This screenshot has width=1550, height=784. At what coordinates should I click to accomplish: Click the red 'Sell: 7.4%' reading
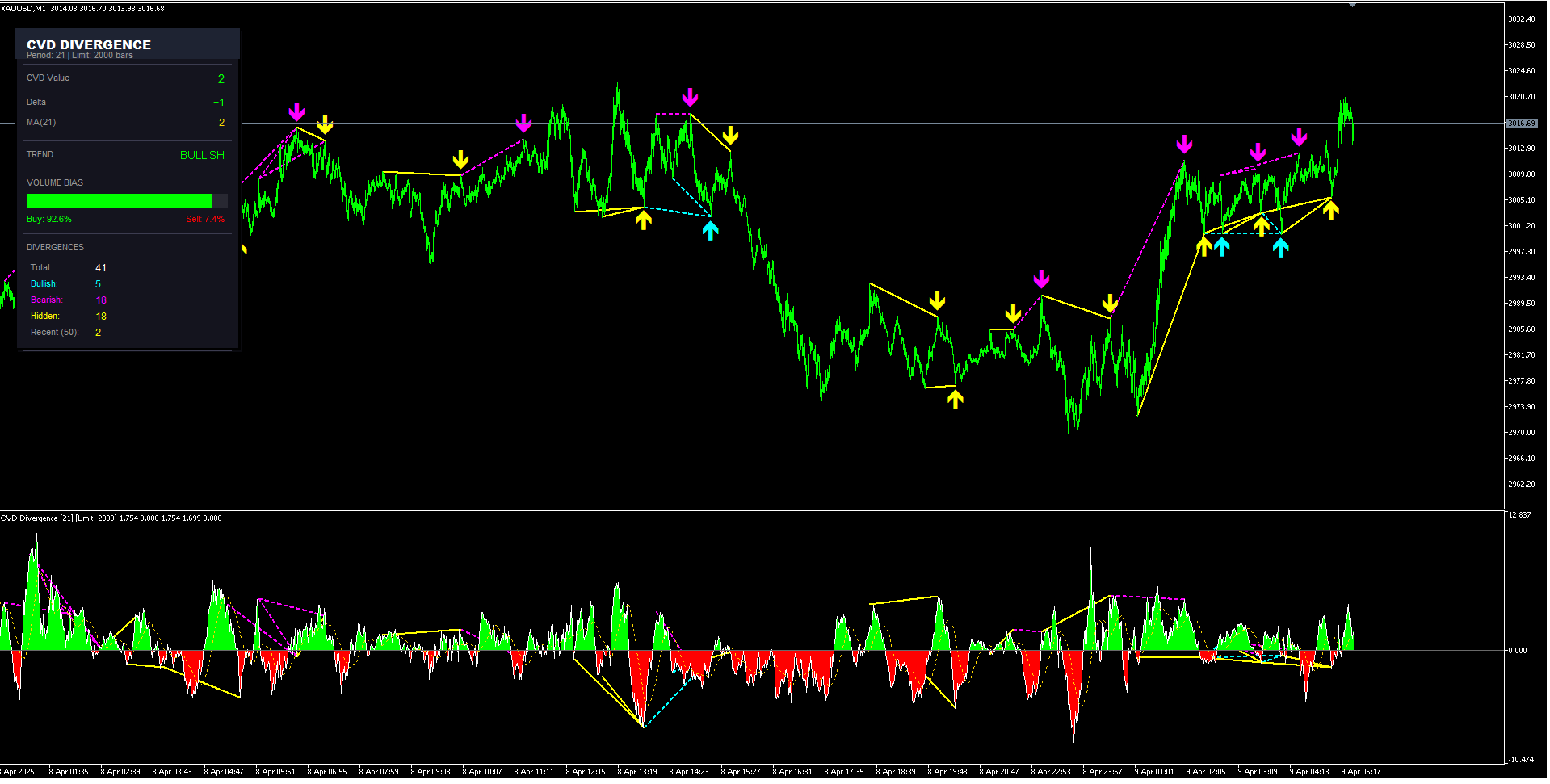tap(205, 220)
